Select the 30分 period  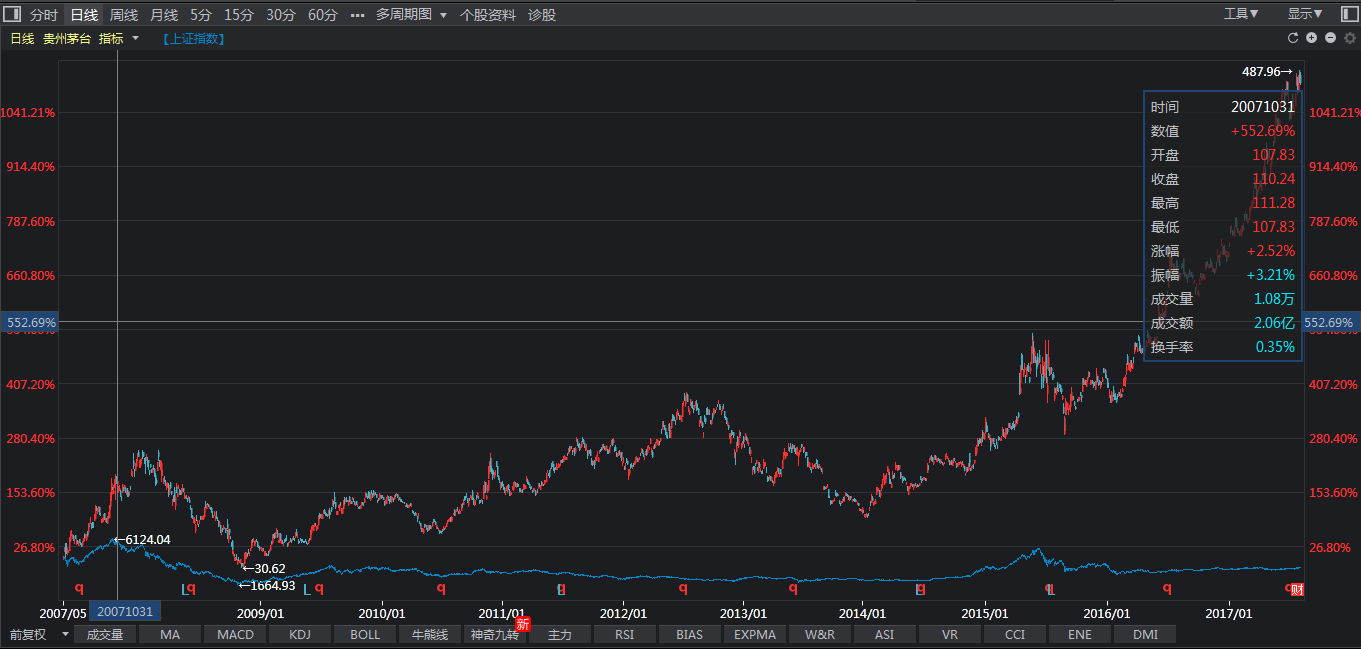[281, 15]
